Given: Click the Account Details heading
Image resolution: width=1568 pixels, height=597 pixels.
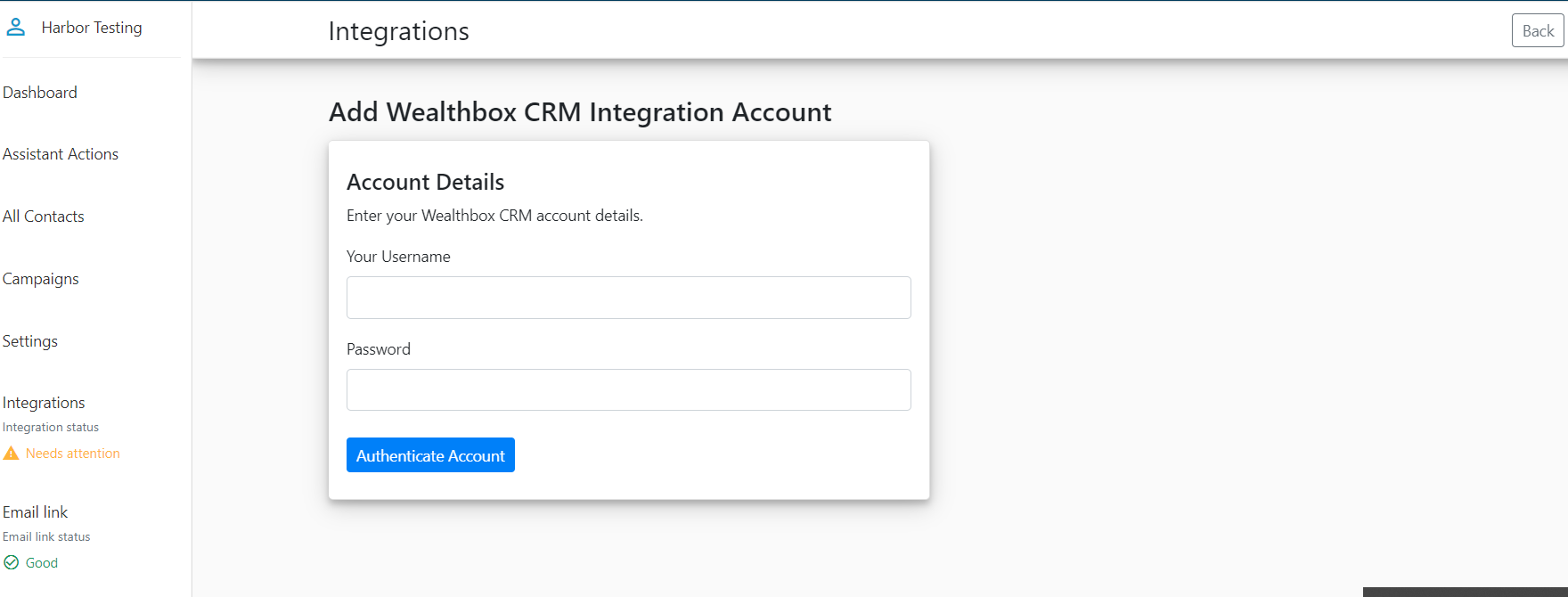Looking at the screenshot, I should click(426, 182).
